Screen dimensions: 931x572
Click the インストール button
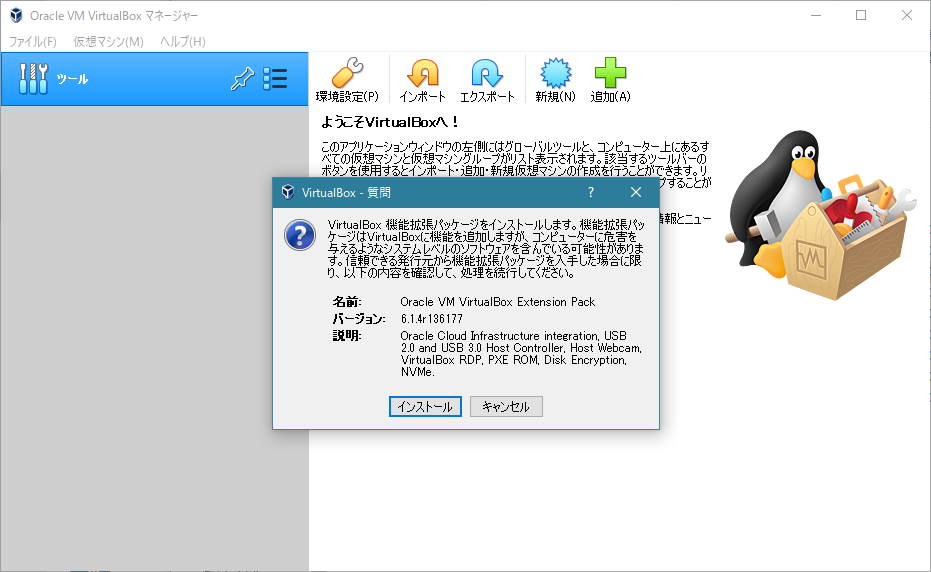(425, 406)
